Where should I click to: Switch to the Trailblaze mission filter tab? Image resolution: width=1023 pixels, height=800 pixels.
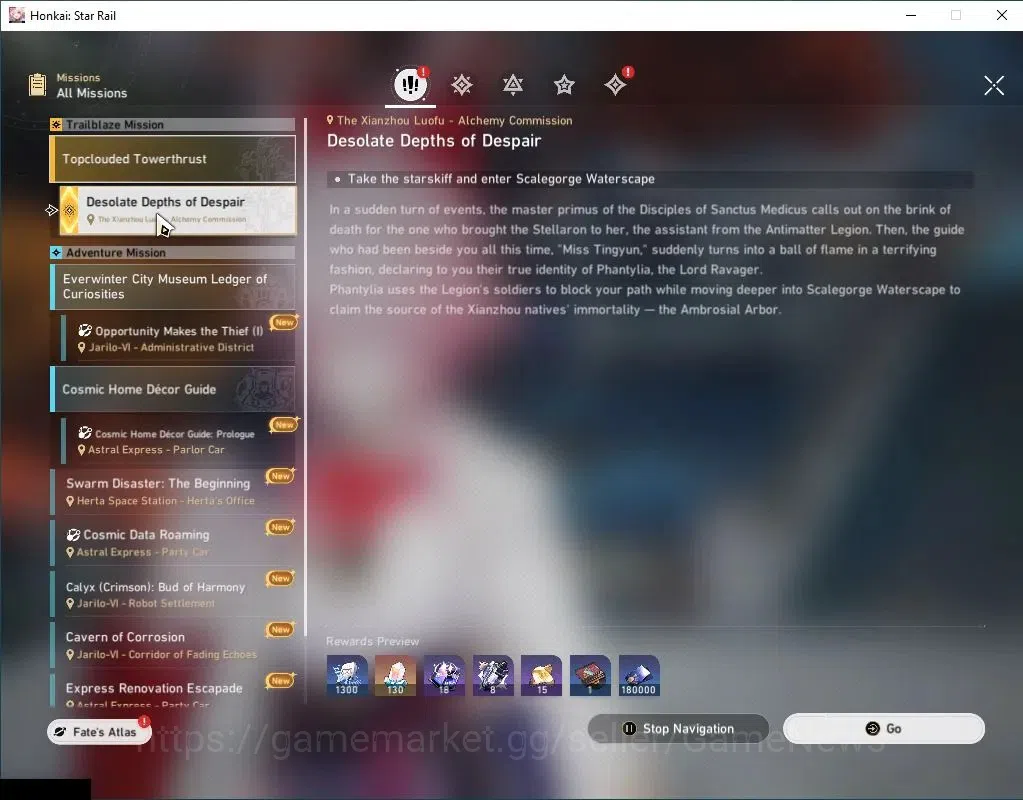click(x=462, y=85)
